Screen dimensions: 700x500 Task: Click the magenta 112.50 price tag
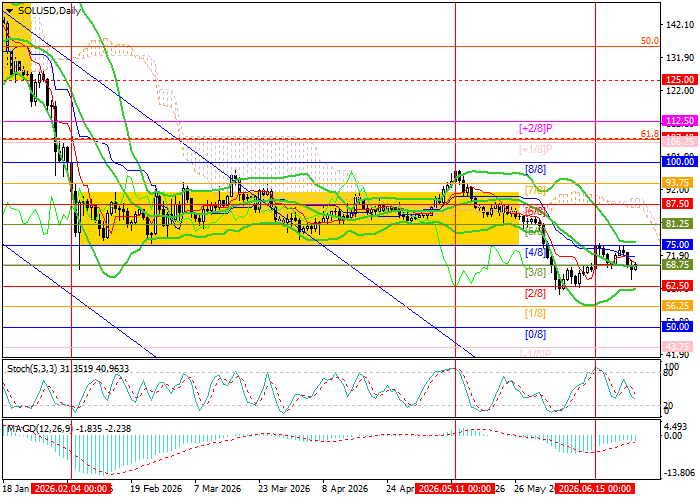point(679,121)
